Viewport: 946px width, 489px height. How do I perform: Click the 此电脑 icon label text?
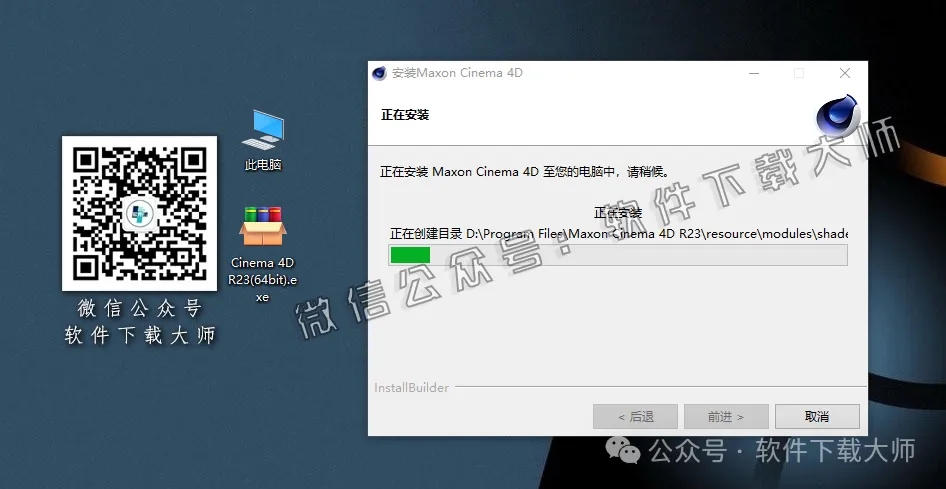(x=263, y=165)
